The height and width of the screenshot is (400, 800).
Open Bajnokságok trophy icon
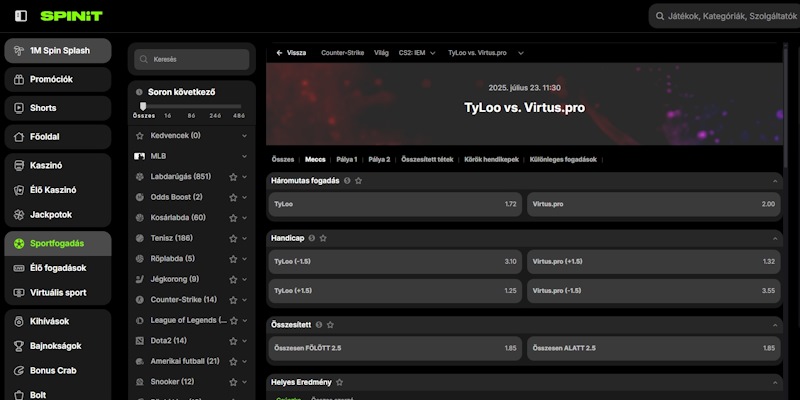click(x=19, y=346)
